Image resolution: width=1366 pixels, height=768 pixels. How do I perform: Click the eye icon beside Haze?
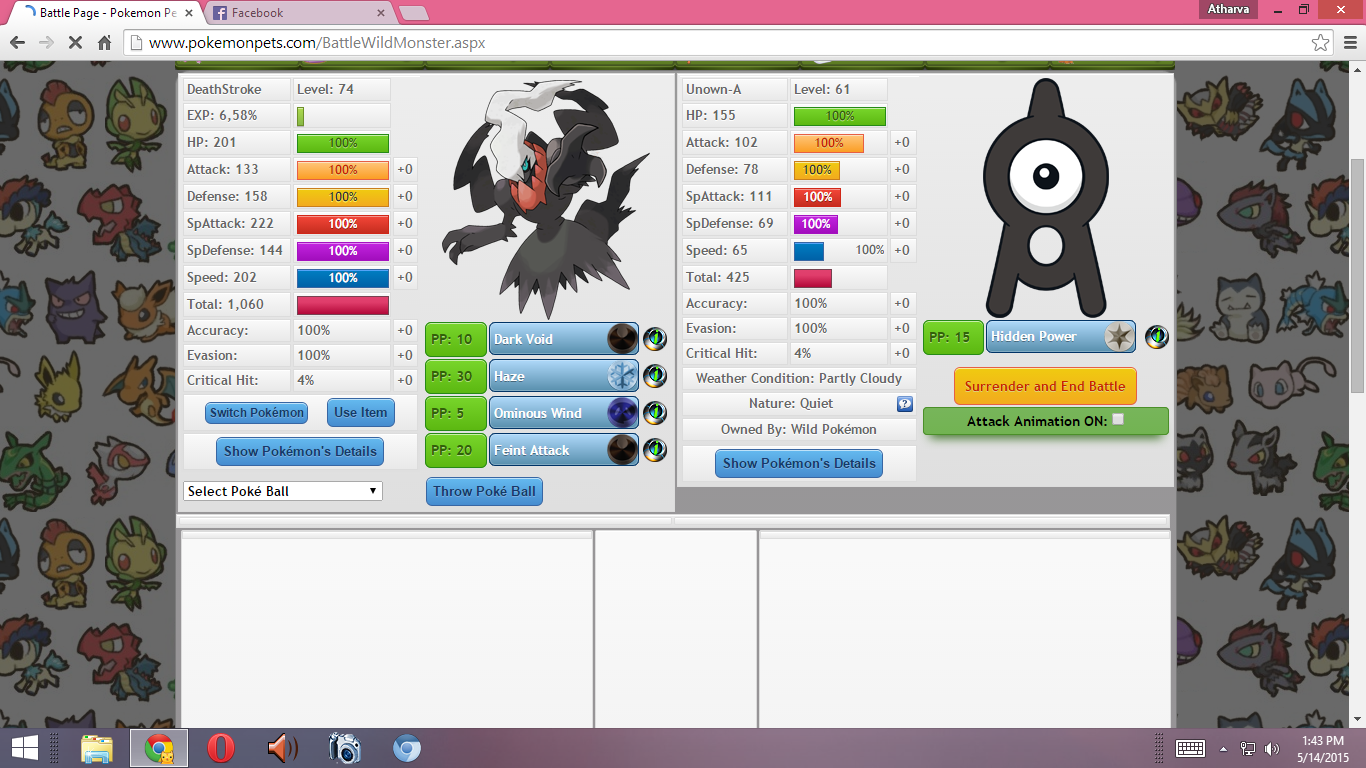[x=654, y=376]
